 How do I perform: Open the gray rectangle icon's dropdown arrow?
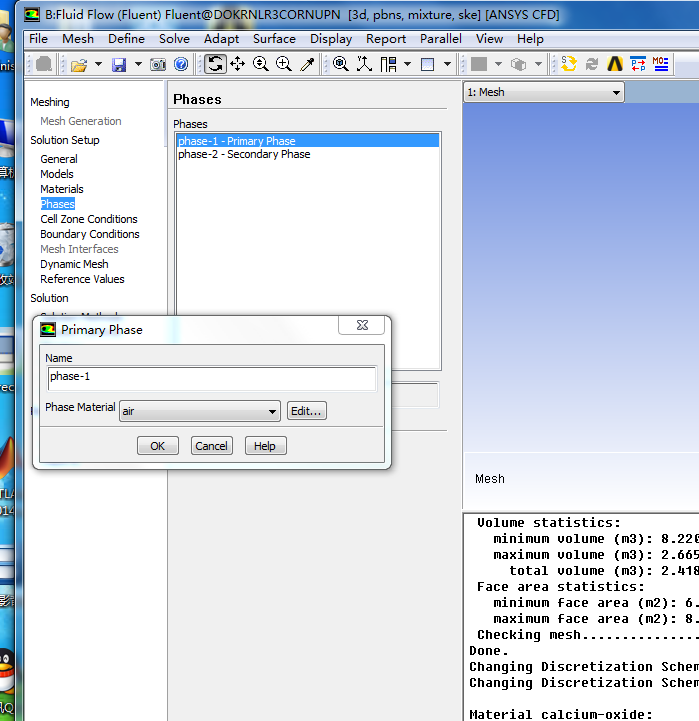[x=498, y=64]
